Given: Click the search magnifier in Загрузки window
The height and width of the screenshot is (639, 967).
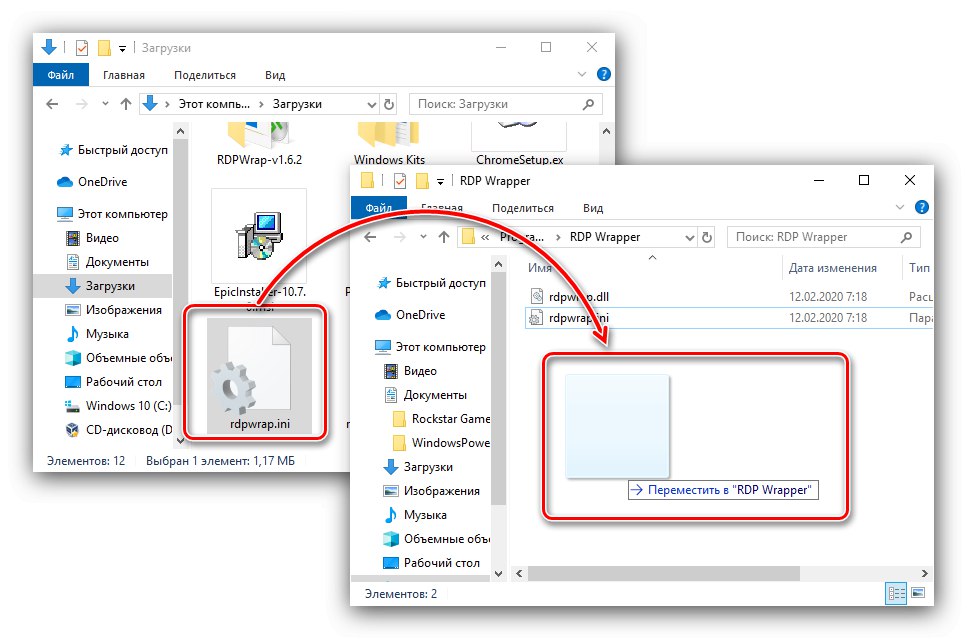Looking at the screenshot, I should tap(588, 104).
